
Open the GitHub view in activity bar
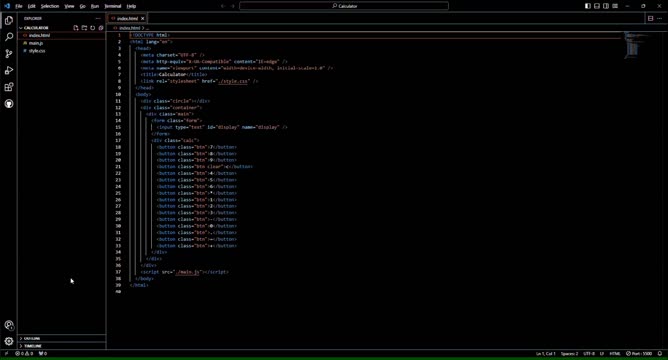point(9,104)
